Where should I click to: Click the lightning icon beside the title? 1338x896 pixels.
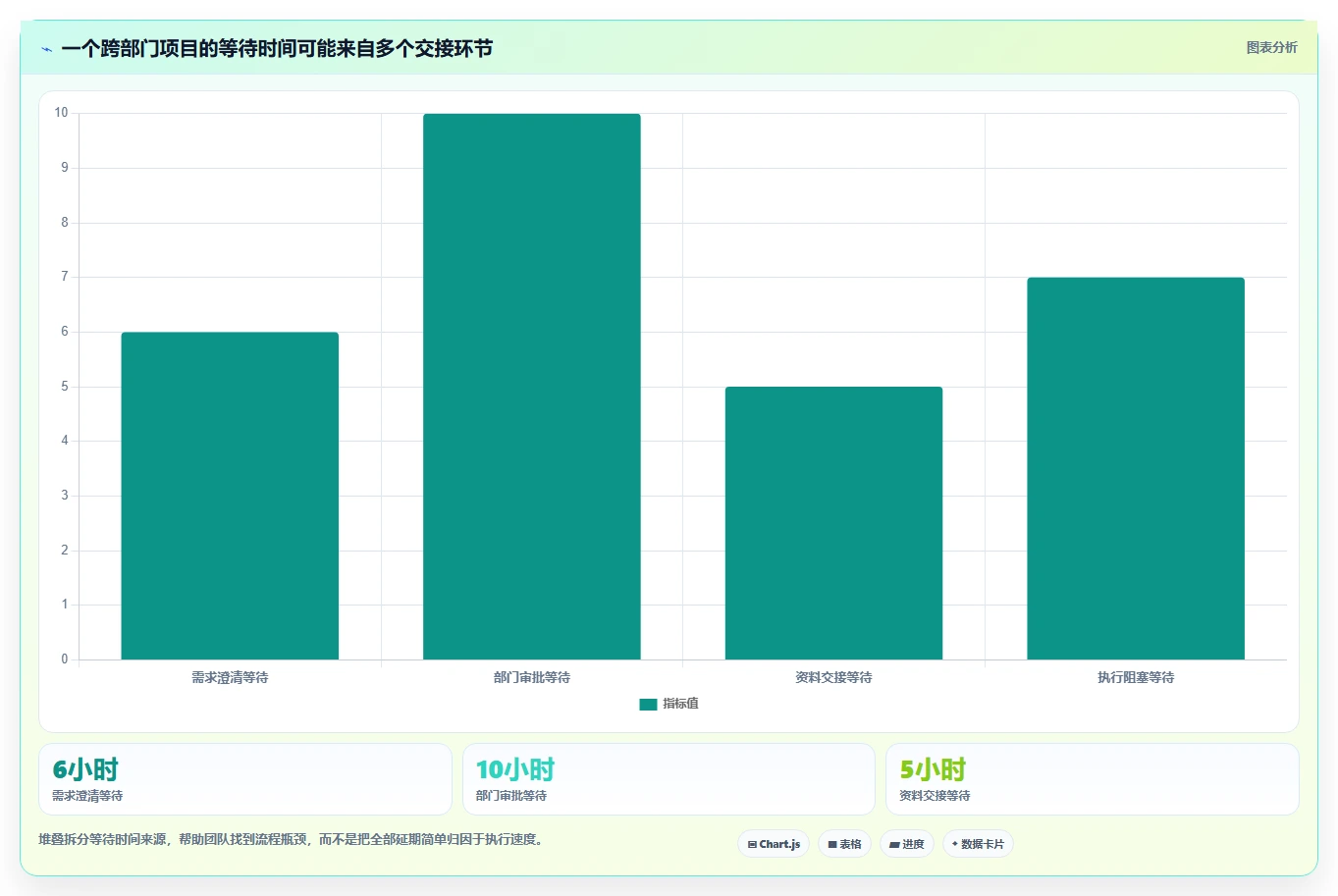click(46, 49)
